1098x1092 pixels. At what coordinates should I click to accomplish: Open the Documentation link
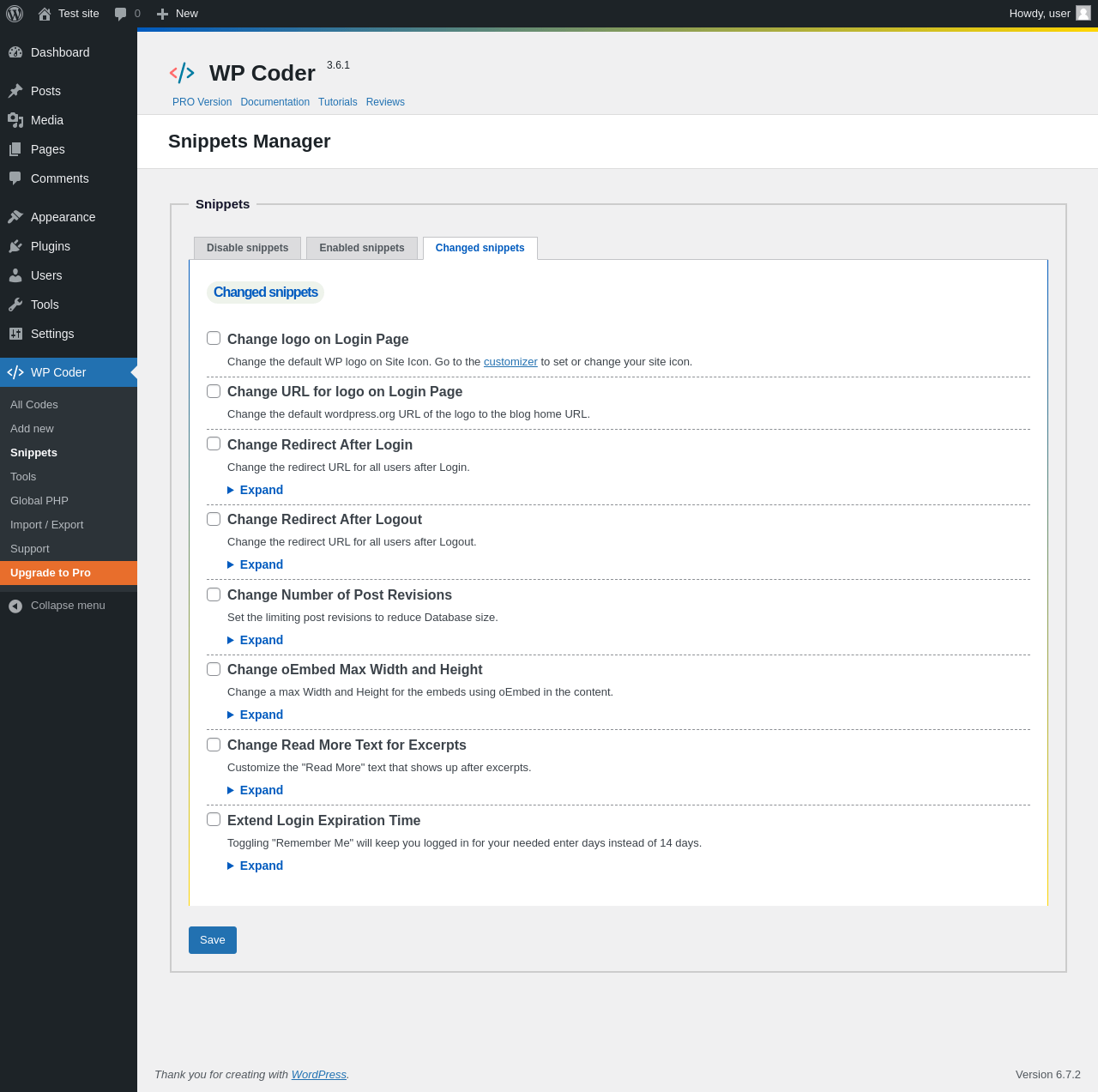coord(274,102)
